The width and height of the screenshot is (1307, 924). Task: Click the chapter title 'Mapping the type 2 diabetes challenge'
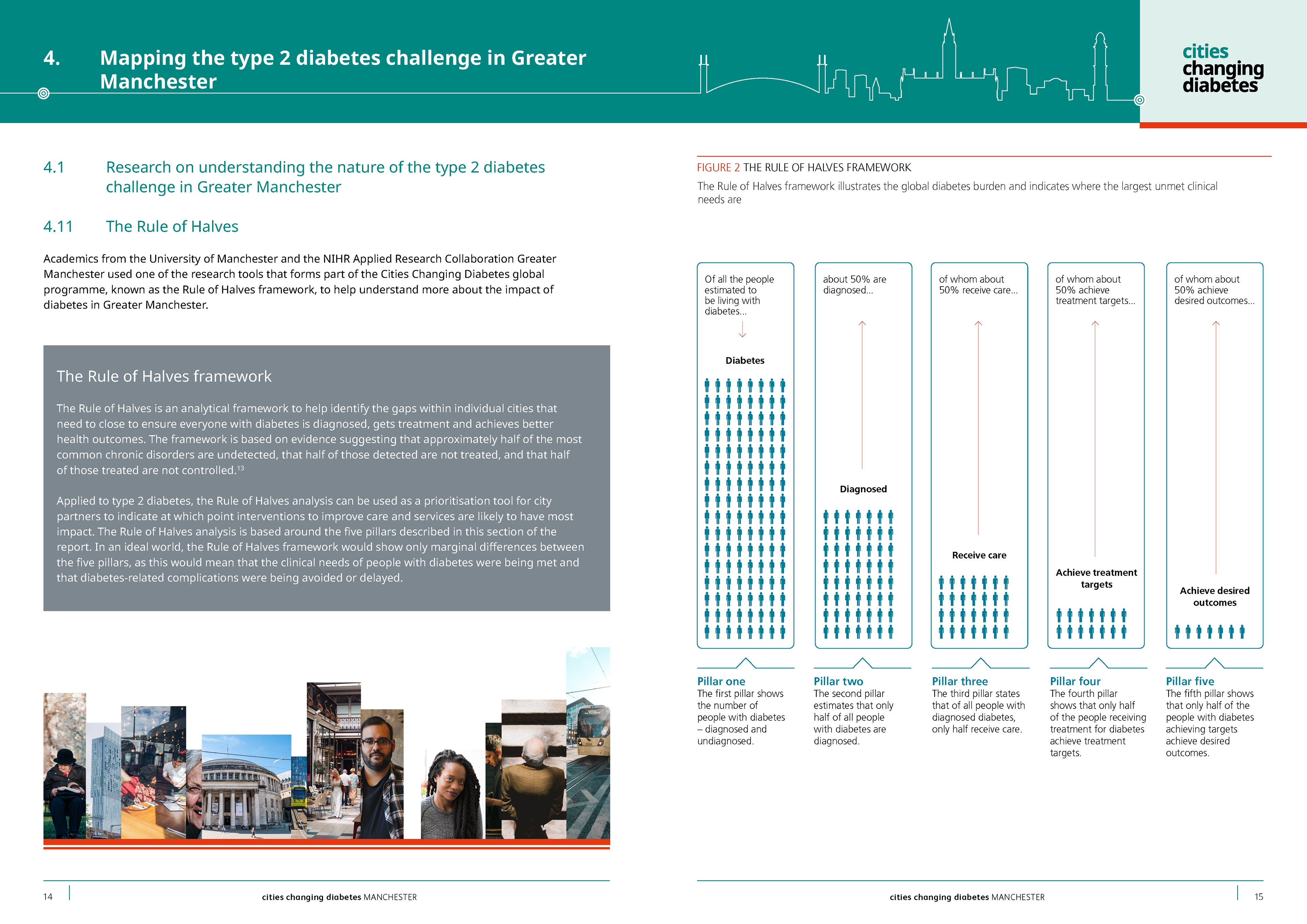(x=343, y=69)
